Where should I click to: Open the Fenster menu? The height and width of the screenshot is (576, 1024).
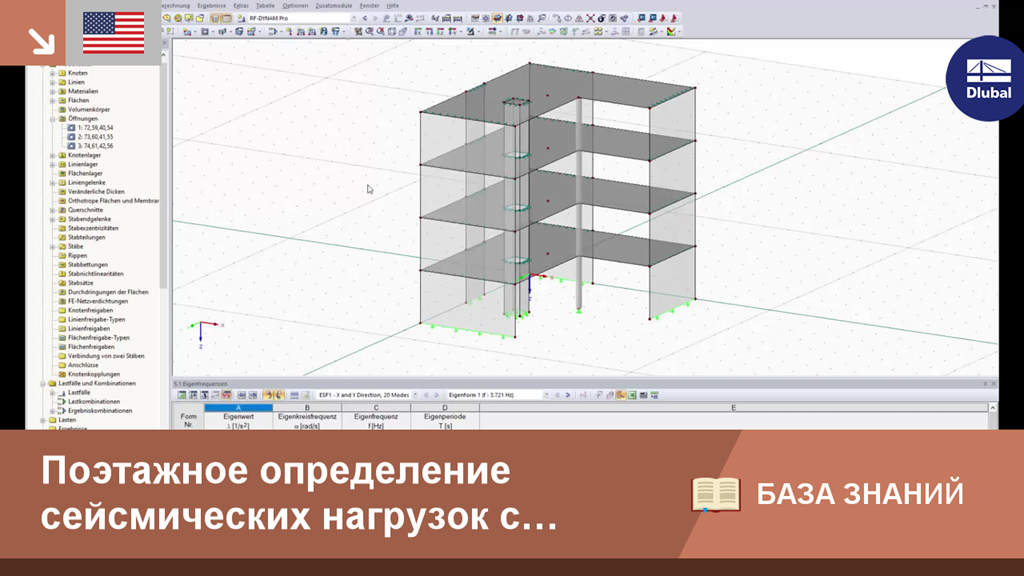tap(370, 5)
